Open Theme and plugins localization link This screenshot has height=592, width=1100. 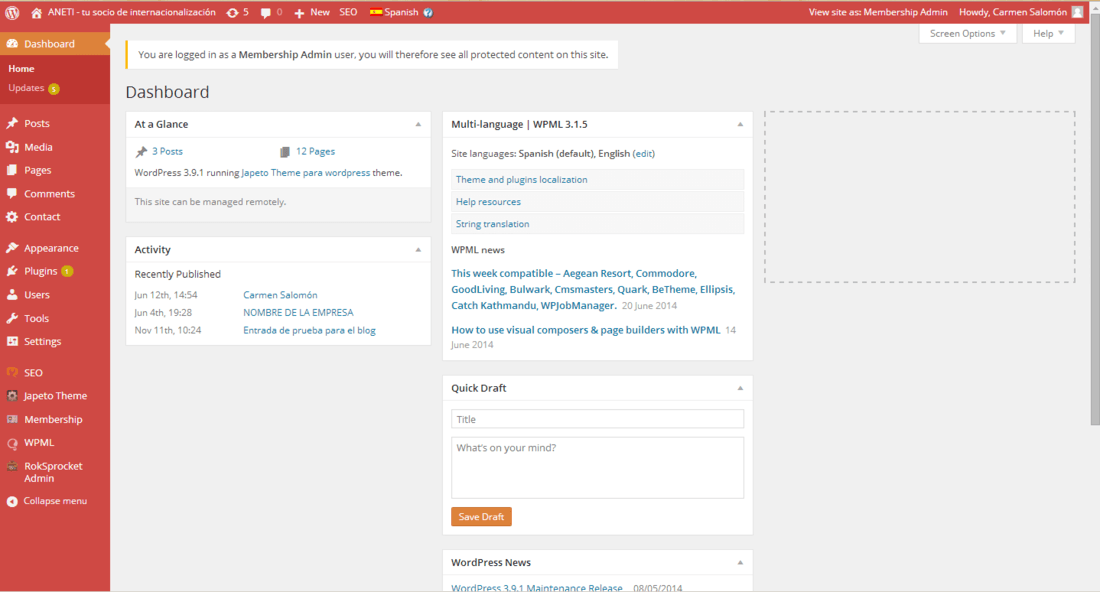click(521, 180)
